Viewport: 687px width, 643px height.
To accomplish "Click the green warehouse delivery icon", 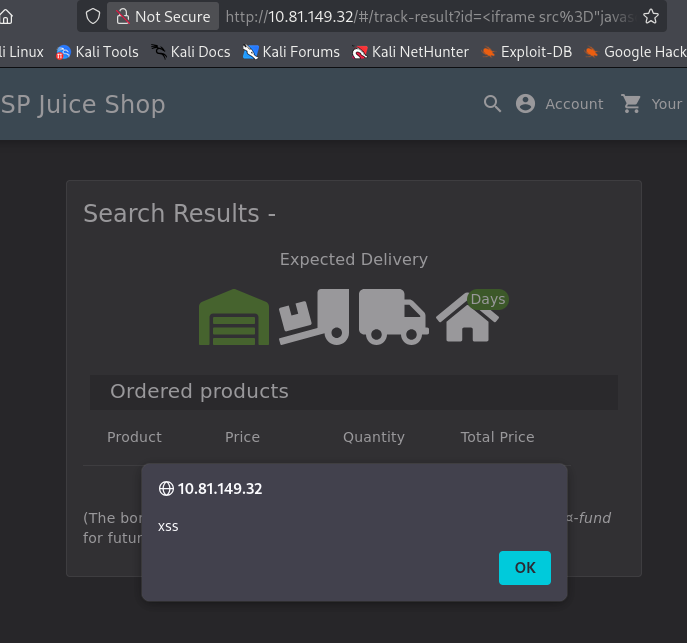I will 234,317.
